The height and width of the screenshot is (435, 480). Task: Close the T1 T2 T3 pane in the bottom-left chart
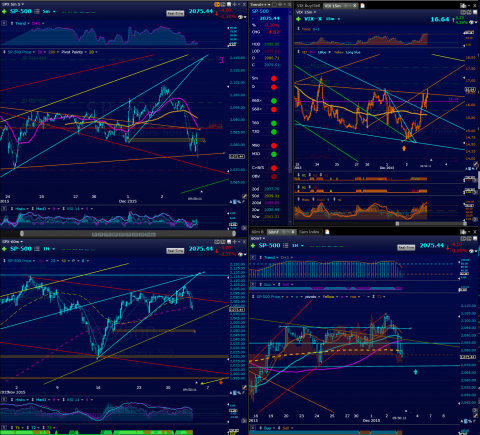4,428
